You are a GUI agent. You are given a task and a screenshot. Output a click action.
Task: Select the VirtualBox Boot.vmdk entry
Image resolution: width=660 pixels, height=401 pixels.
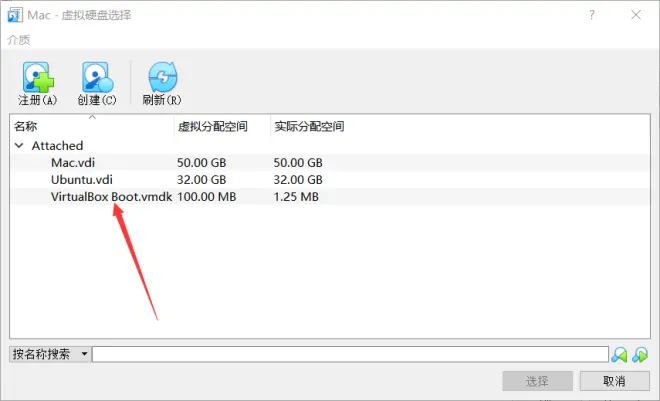[x=330, y=197]
